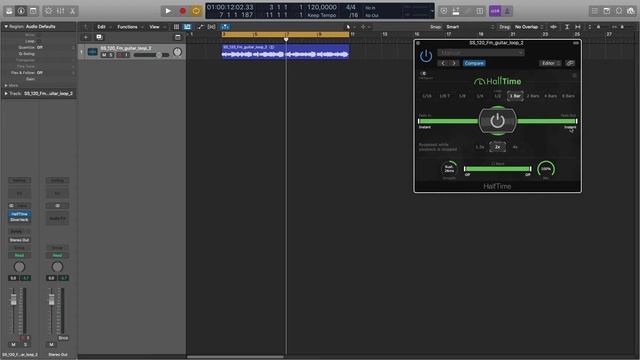The width and height of the screenshot is (640, 360).
Task: Open the List Editors button
Action: coord(595,11)
